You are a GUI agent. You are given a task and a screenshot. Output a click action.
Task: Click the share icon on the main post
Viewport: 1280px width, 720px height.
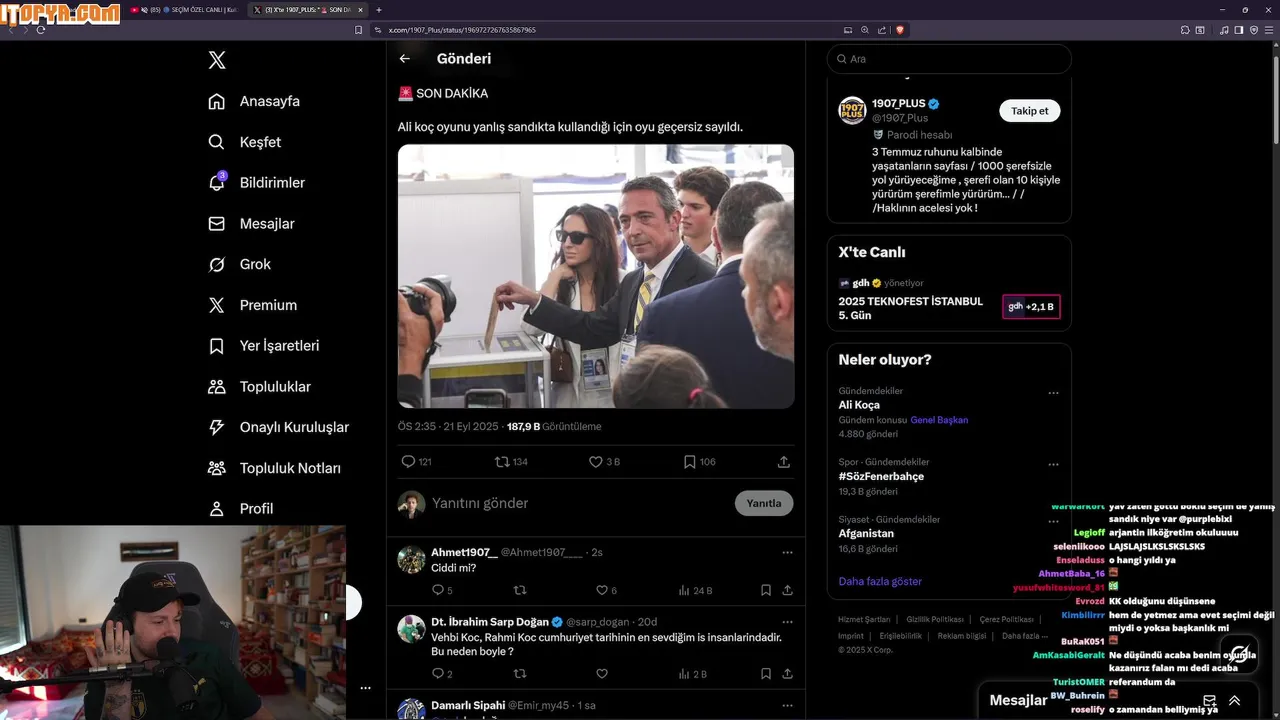point(784,462)
